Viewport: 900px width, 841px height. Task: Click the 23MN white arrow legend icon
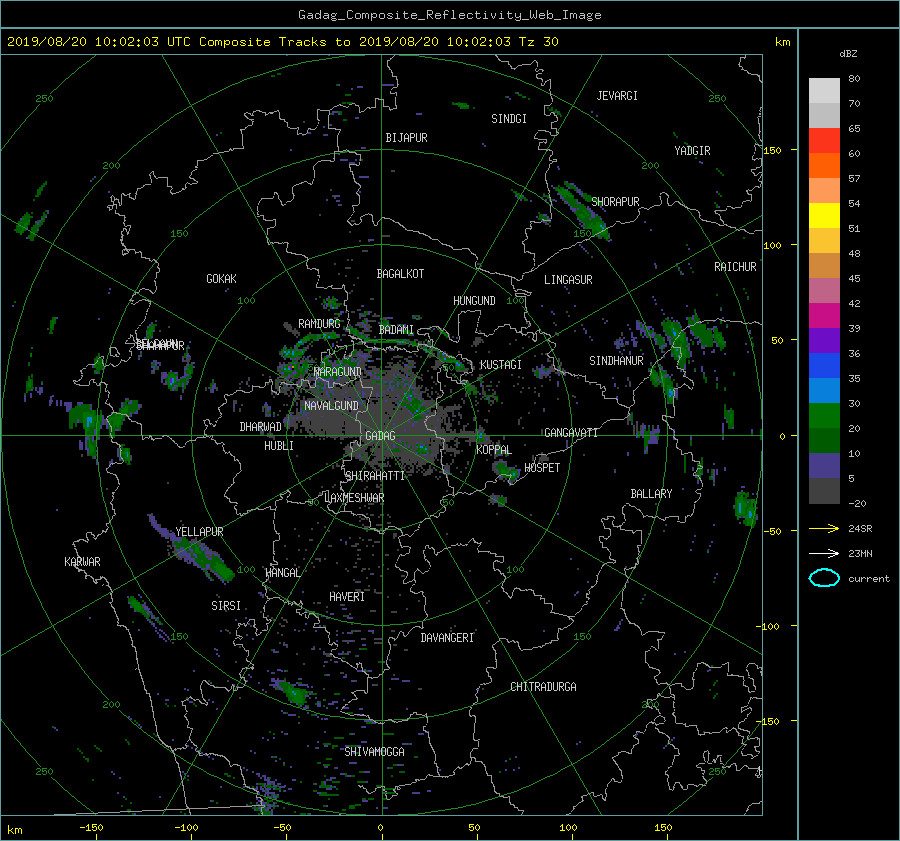pos(824,553)
